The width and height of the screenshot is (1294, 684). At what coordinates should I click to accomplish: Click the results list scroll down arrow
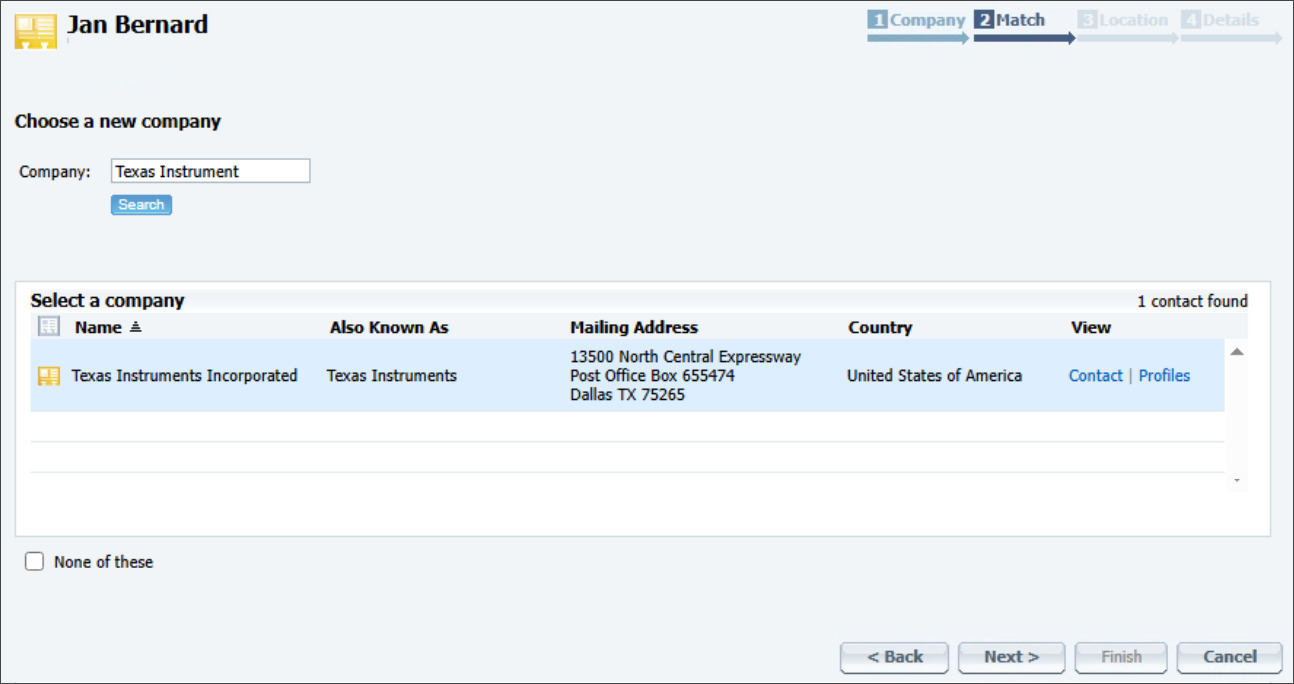pos(1237,481)
